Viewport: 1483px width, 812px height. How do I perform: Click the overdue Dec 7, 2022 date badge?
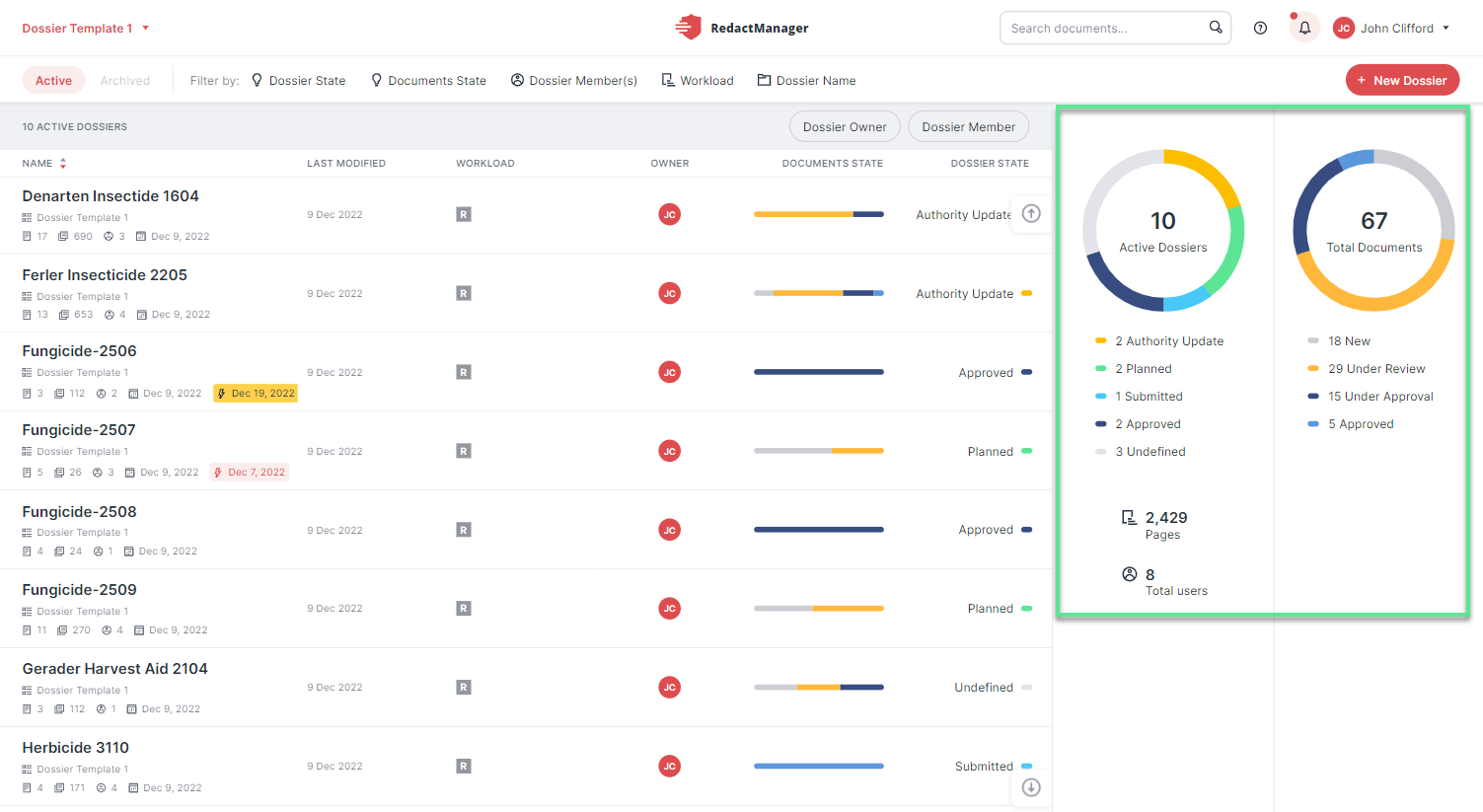coord(250,472)
